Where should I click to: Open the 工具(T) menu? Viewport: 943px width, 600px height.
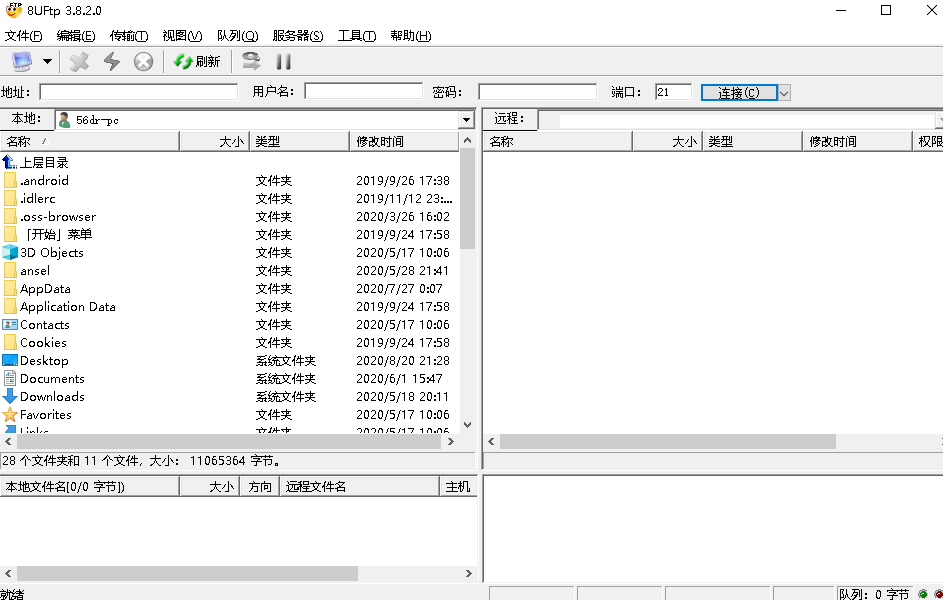[357, 35]
